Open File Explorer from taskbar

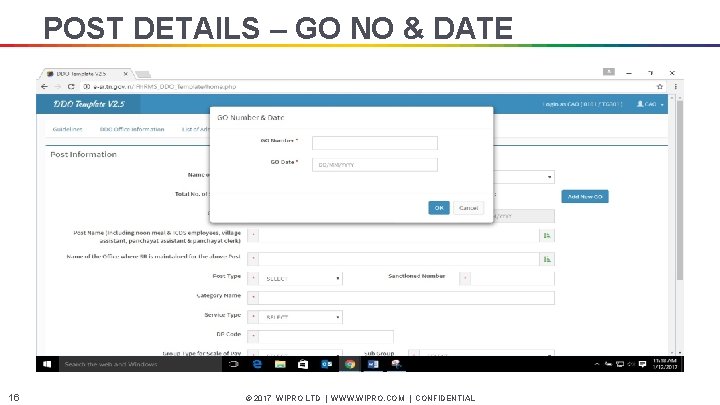coord(280,364)
